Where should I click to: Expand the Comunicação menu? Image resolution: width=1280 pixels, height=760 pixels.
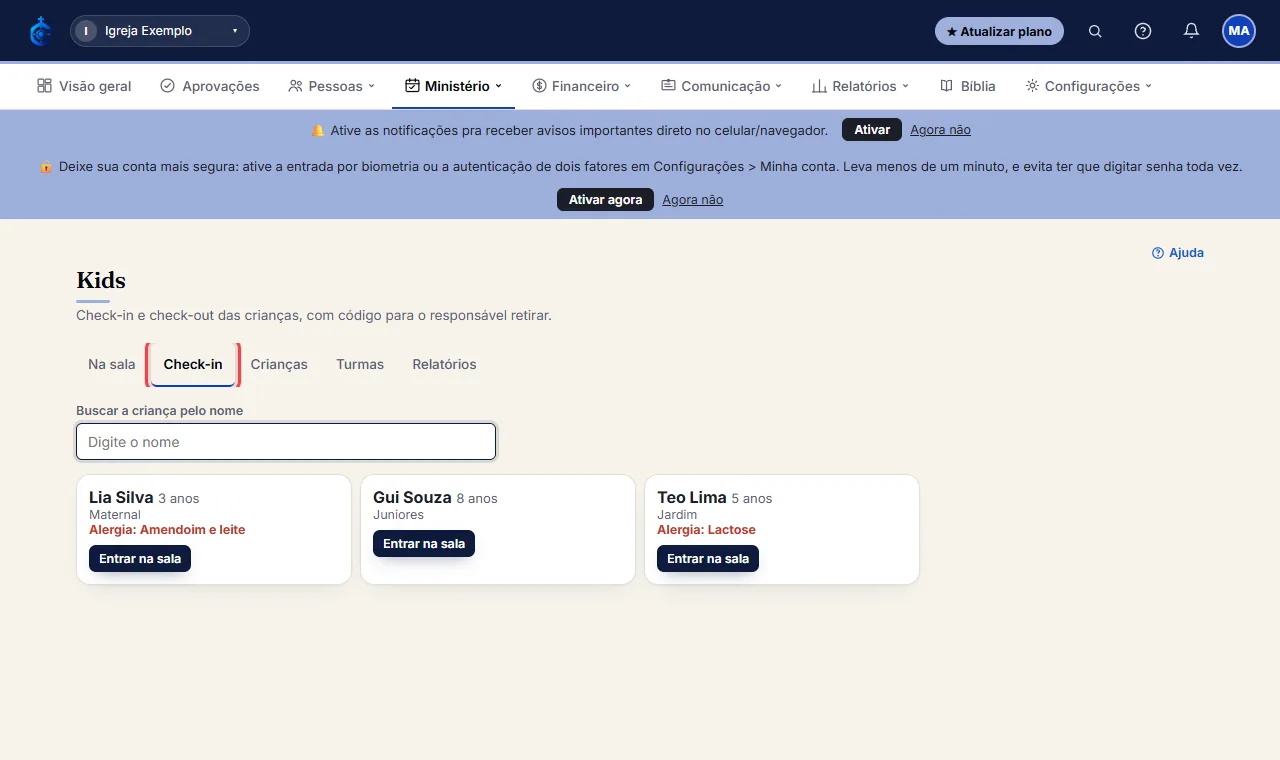[x=721, y=86]
